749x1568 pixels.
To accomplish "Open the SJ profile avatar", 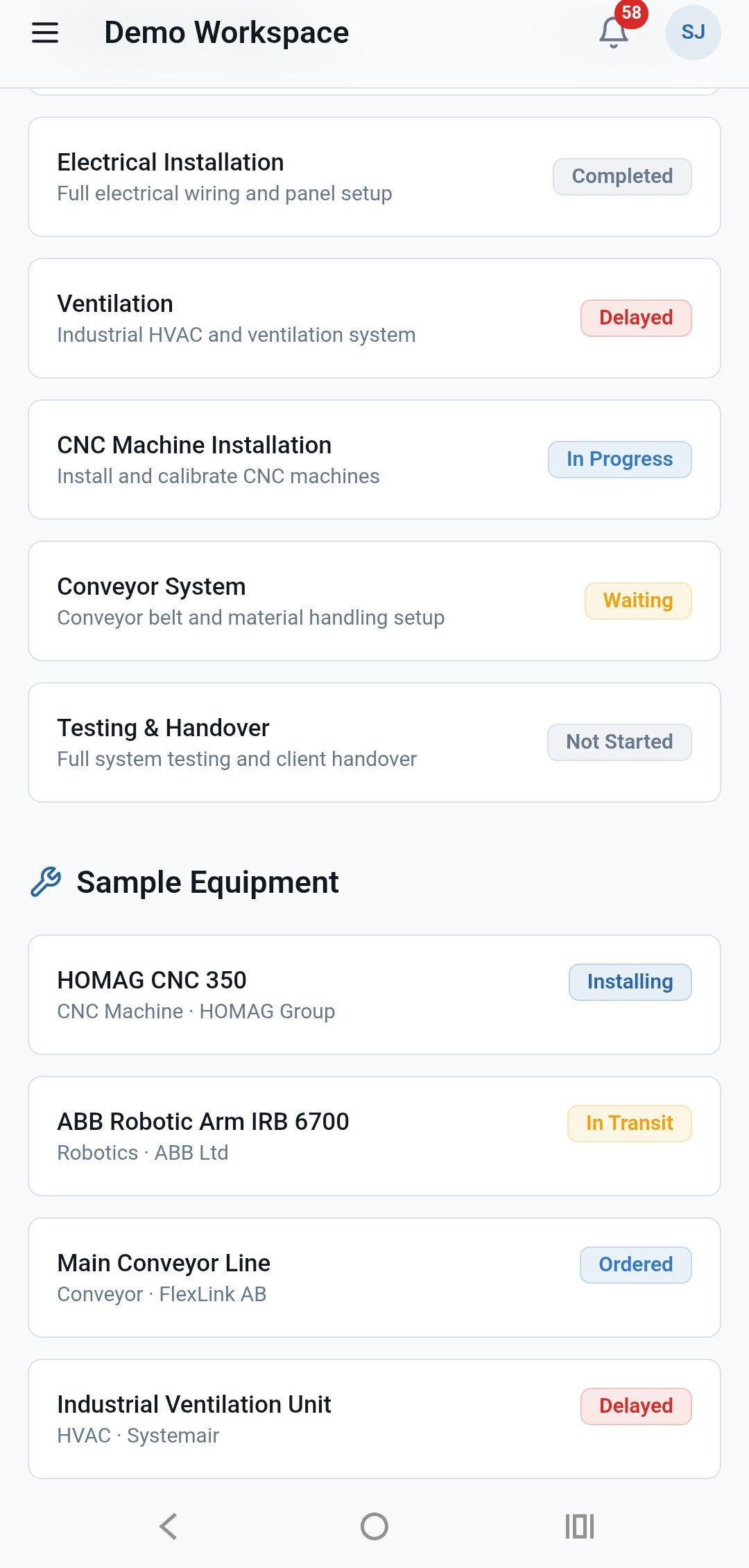I will click(692, 31).
